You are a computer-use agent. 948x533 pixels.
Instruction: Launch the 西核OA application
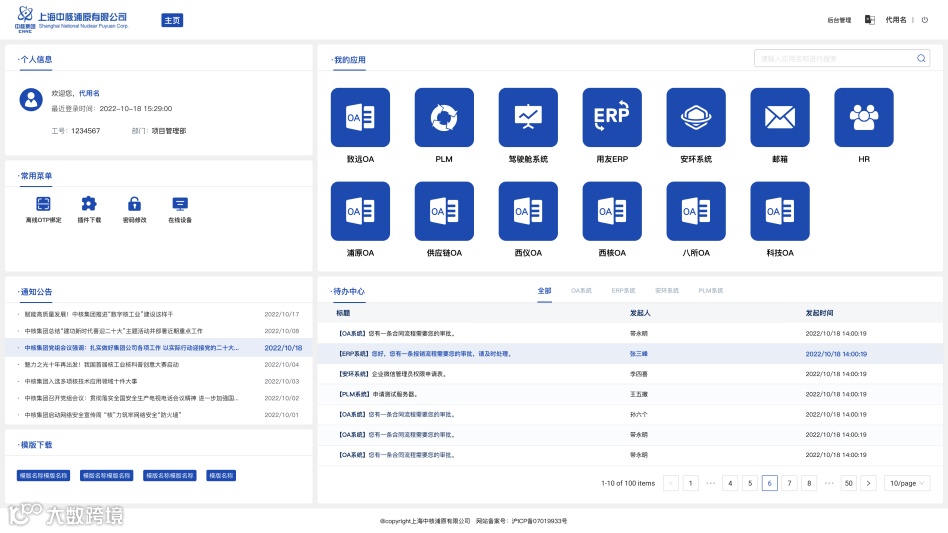[x=612, y=212]
